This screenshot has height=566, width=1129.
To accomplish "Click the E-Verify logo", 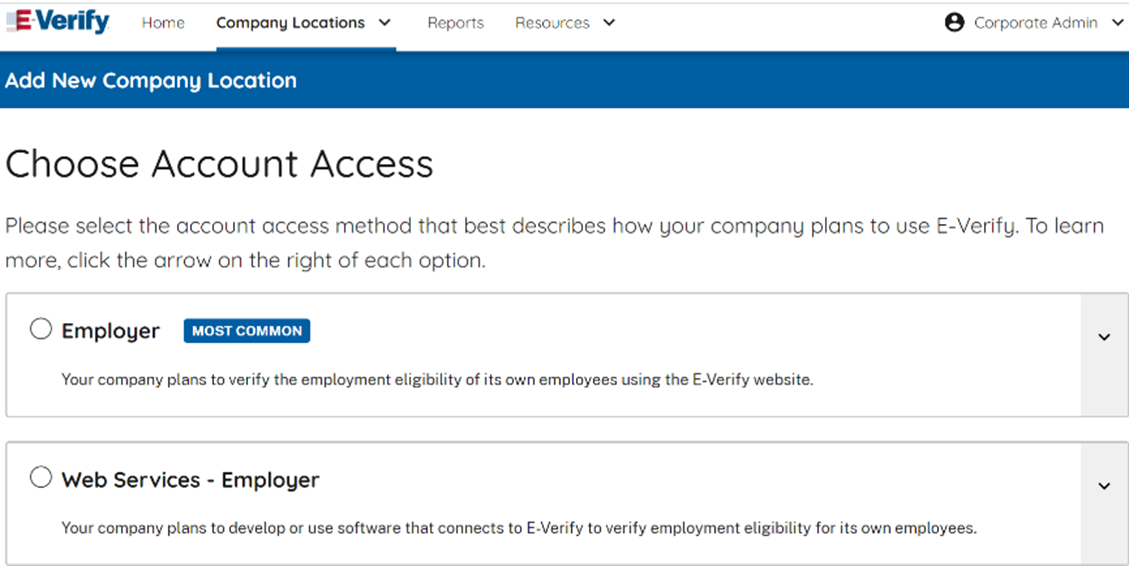I will 58,22.
